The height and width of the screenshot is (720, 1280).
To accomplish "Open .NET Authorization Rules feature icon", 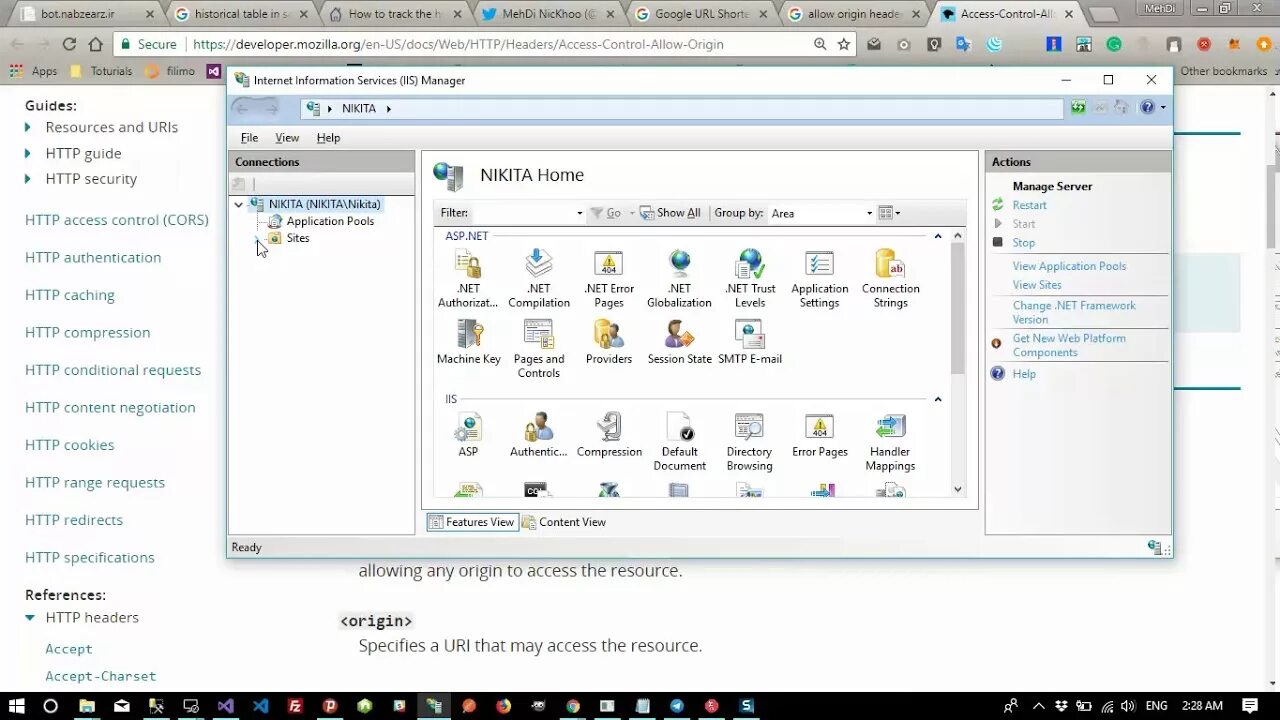I will (467, 279).
